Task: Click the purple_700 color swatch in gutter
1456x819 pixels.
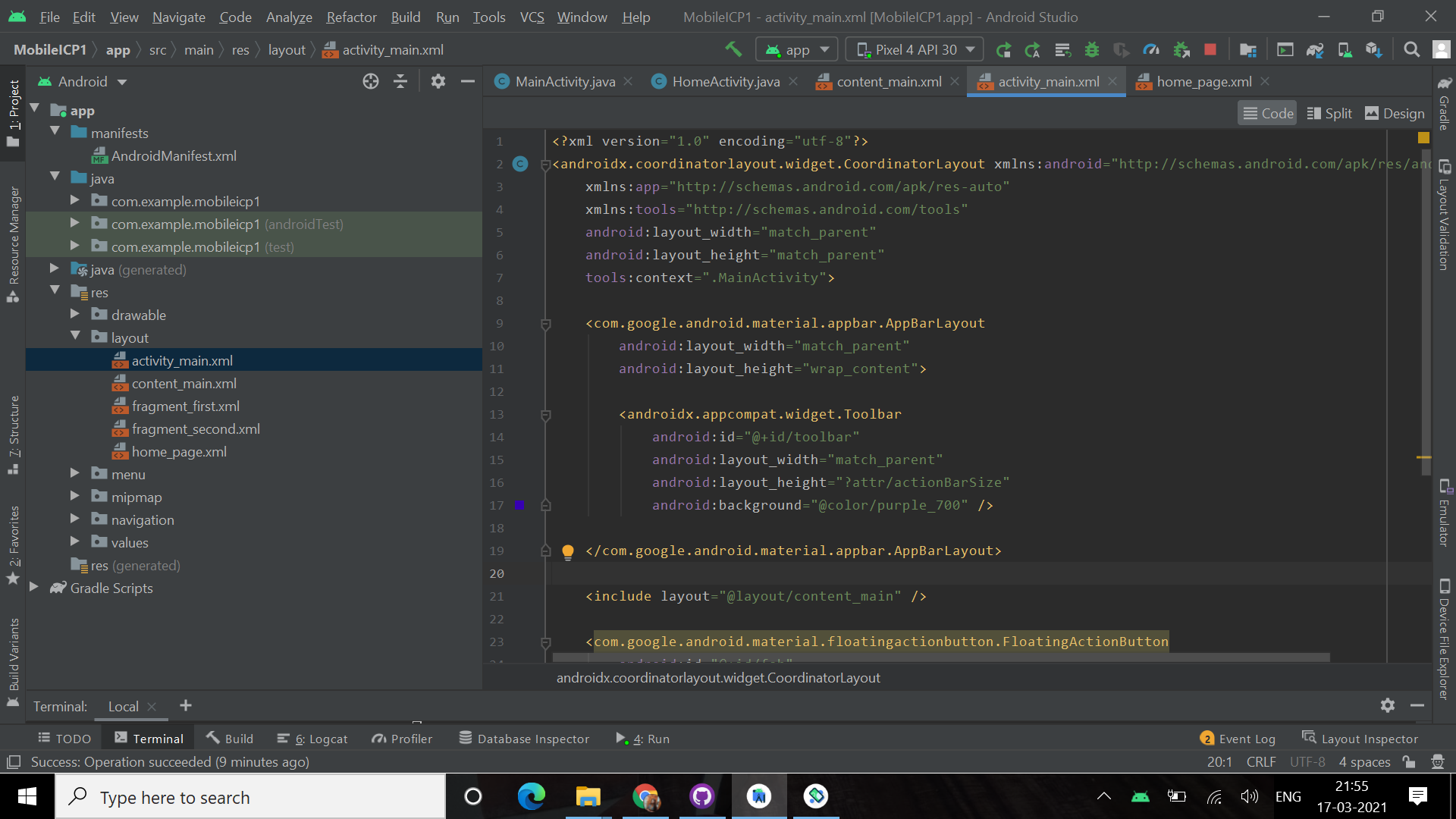Action: pos(519,504)
